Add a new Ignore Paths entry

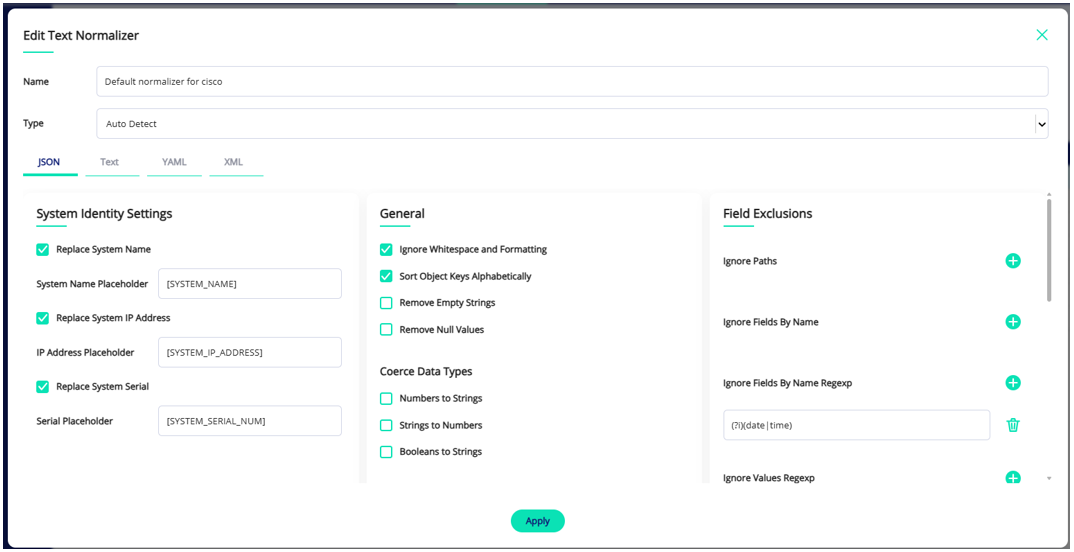click(x=1013, y=261)
